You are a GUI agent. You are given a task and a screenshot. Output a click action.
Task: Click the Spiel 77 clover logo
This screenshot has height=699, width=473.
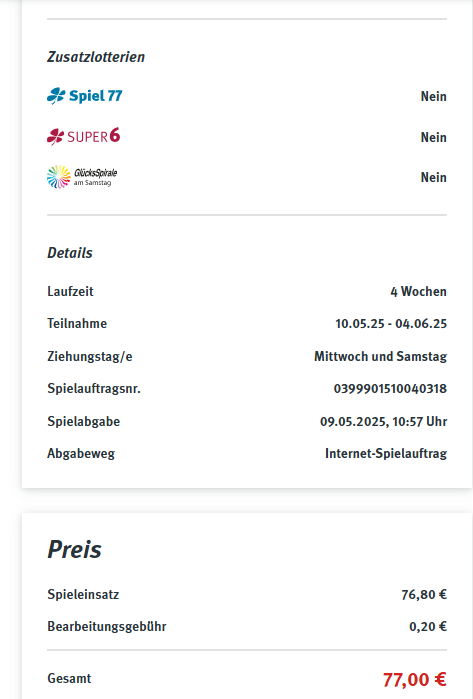point(84,96)
